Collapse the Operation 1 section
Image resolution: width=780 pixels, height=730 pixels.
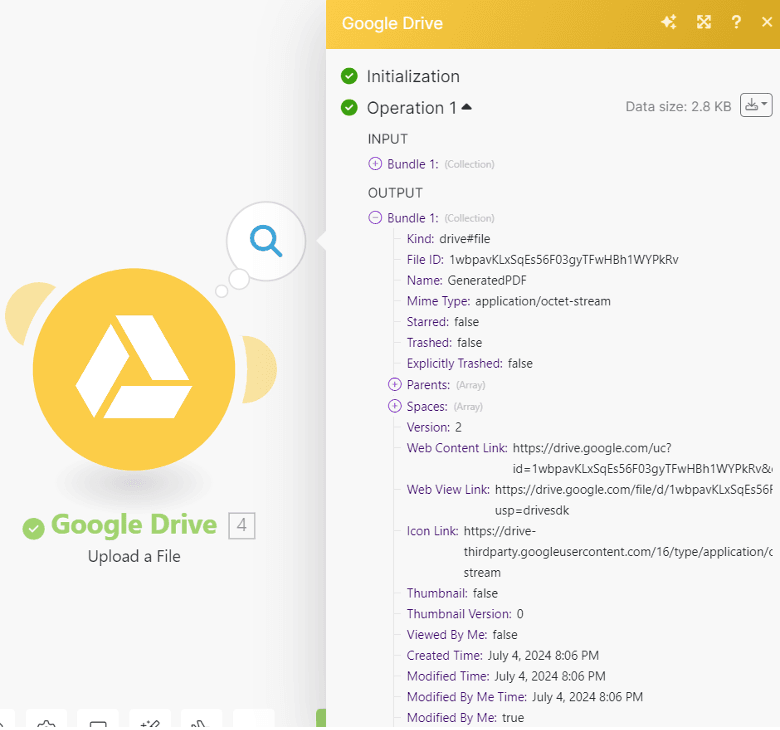pyautogui.click(x=467, y=107)
